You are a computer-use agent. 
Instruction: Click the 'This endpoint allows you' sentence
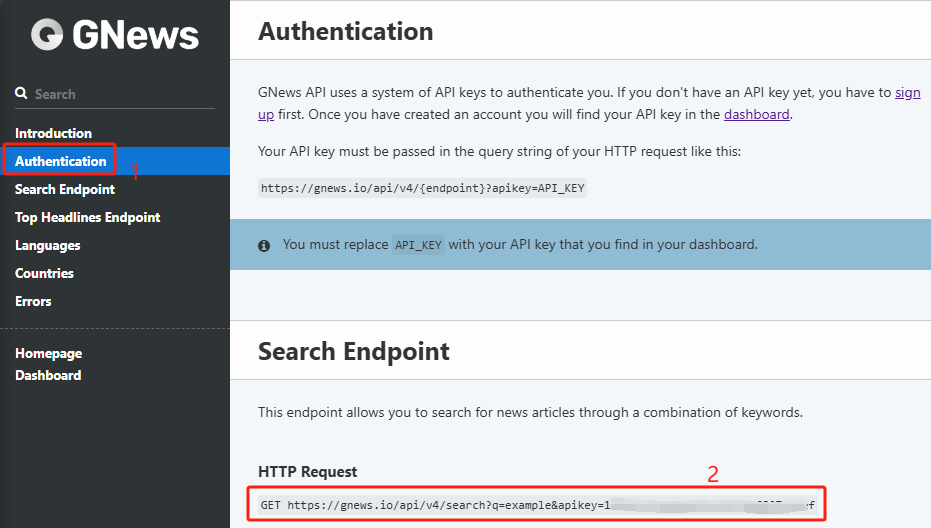530,412
